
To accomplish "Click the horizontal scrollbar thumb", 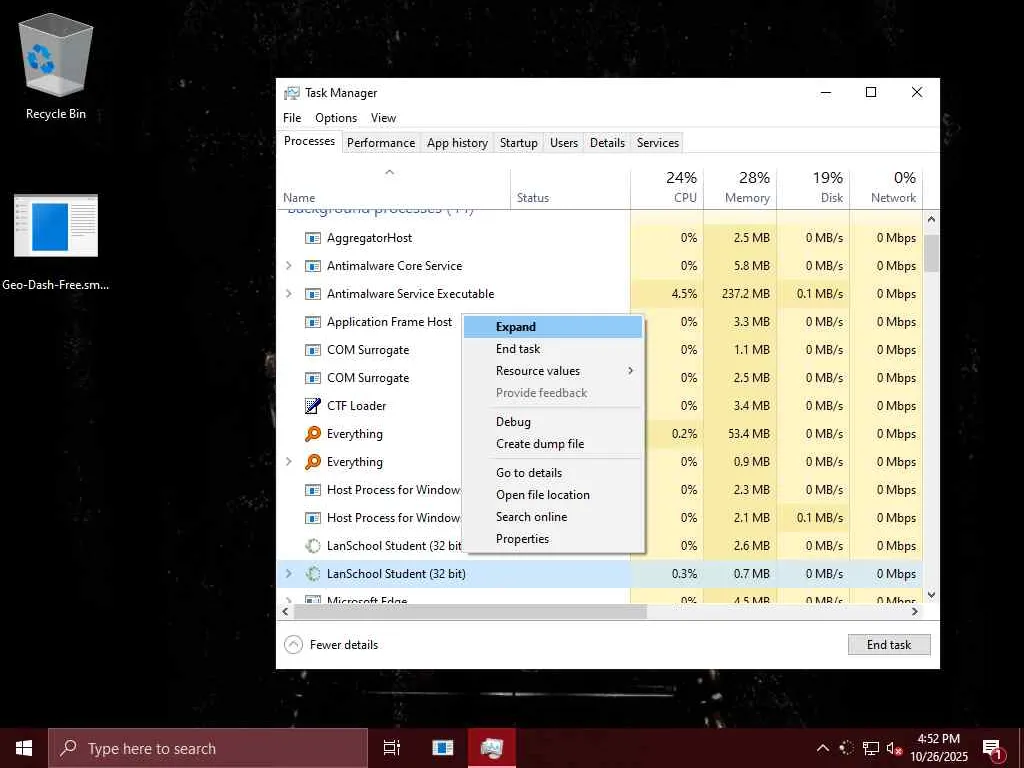I will (x=470, y=611).
